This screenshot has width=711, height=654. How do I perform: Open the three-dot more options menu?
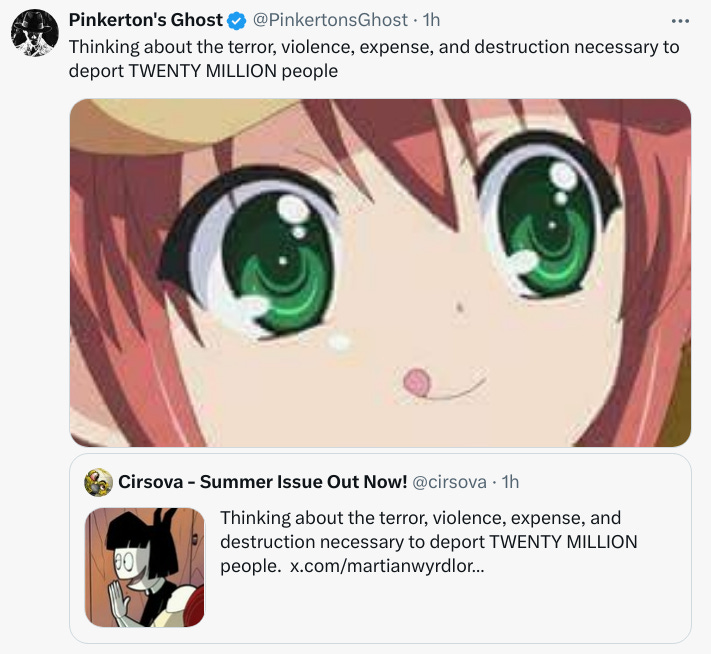click(x=680, y=21)
